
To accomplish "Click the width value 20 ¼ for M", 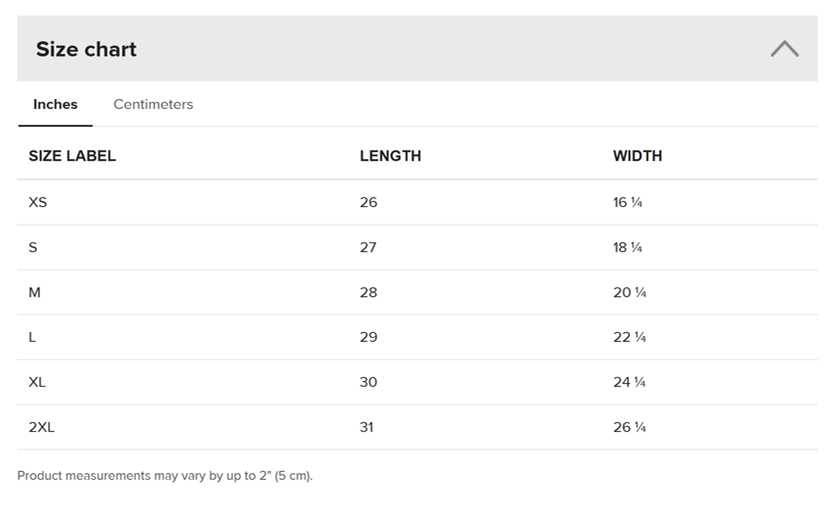I will coord(629,292).
